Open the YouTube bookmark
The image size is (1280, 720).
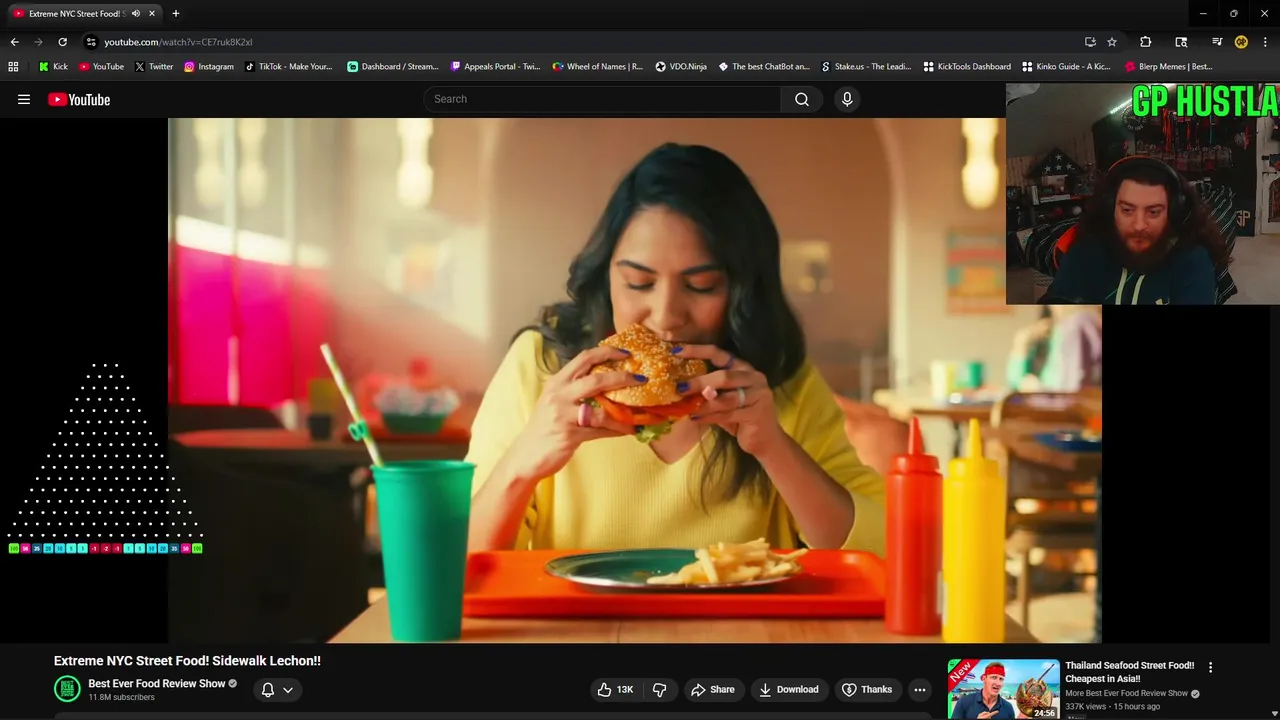(101, 67)
